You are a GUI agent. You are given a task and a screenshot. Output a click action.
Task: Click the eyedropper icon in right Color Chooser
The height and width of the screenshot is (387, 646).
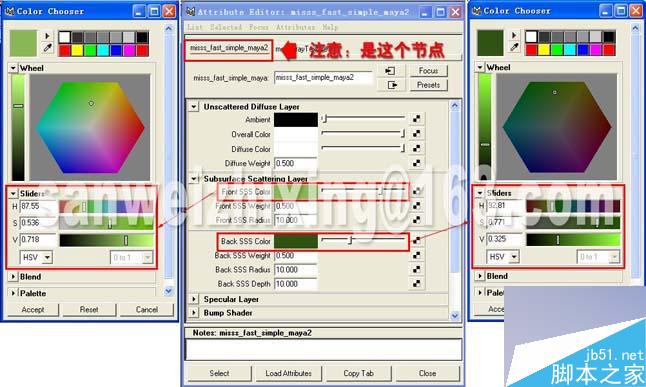[514, 47]
